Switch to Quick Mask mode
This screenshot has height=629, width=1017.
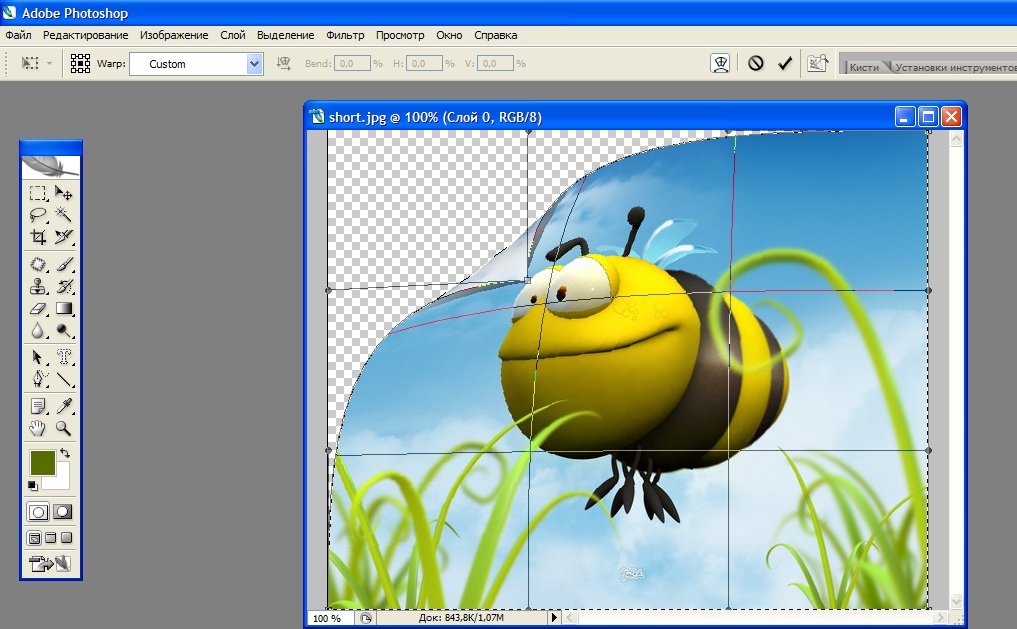pos(63,511)
